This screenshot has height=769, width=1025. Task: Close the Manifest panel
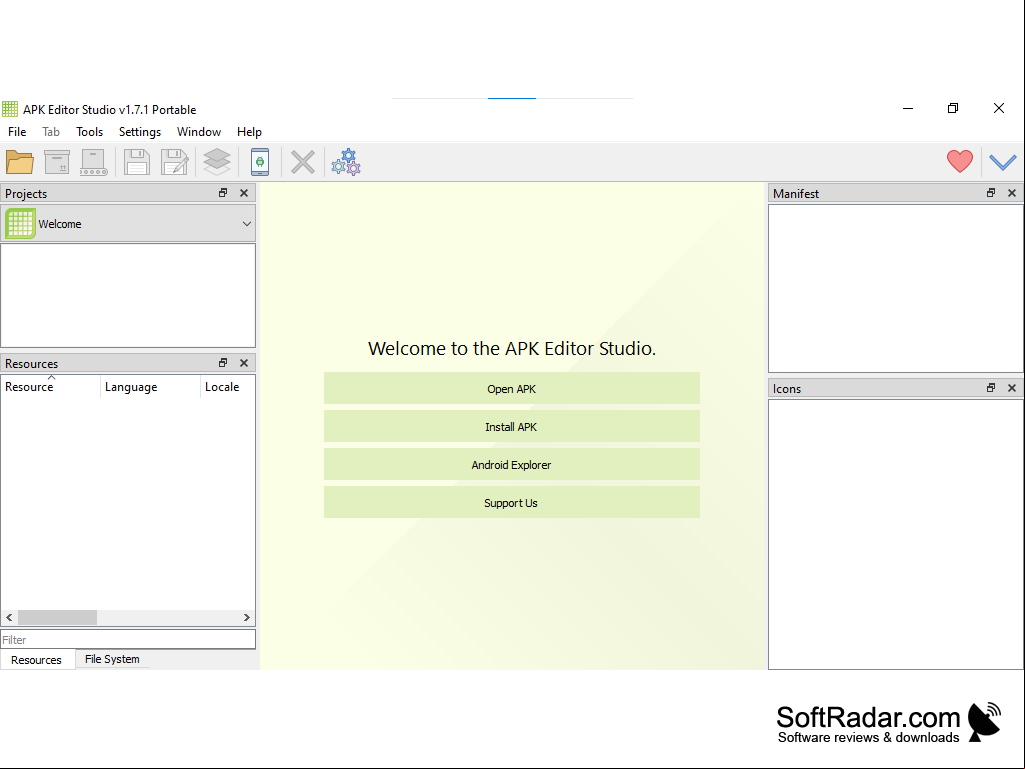(1012, 193)
